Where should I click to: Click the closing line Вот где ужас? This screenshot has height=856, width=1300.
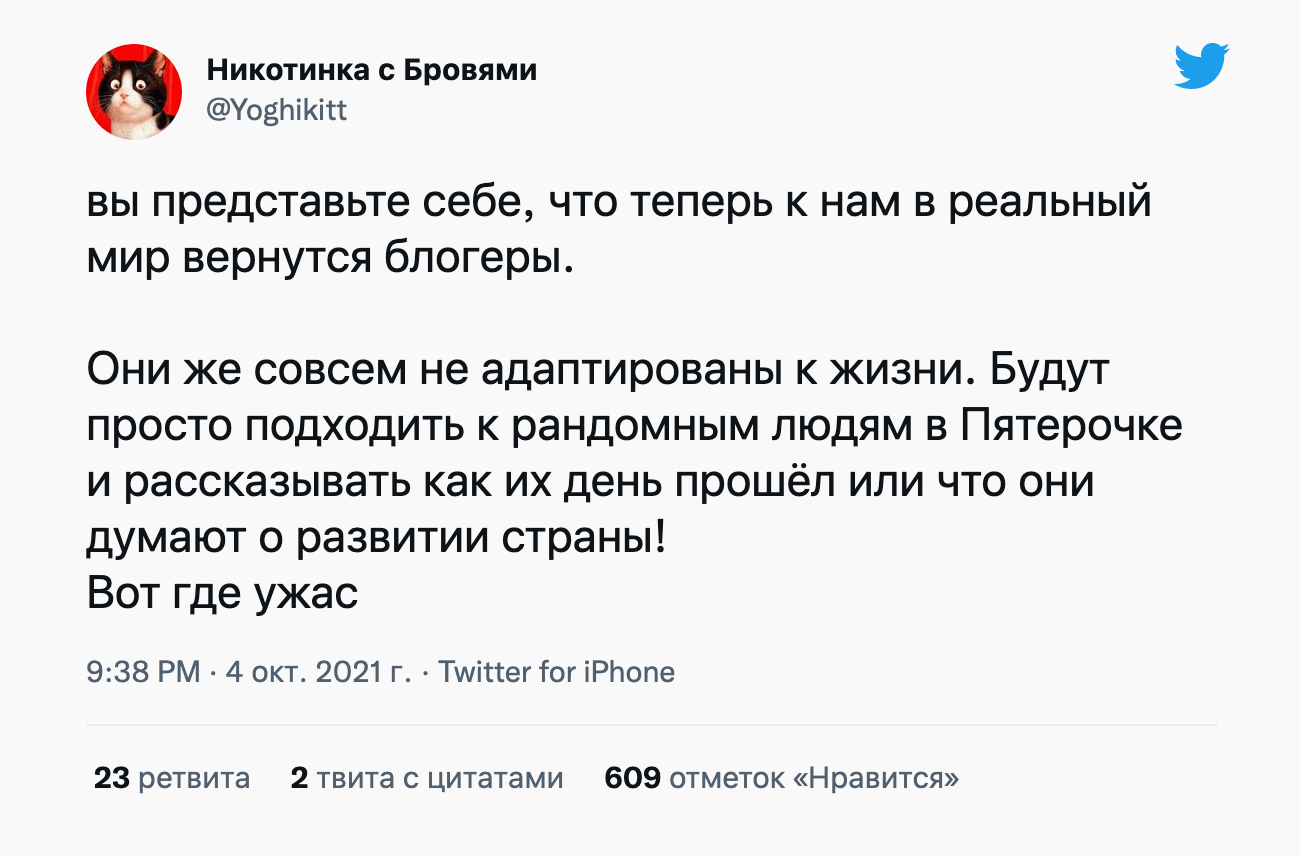coord(222,594)
